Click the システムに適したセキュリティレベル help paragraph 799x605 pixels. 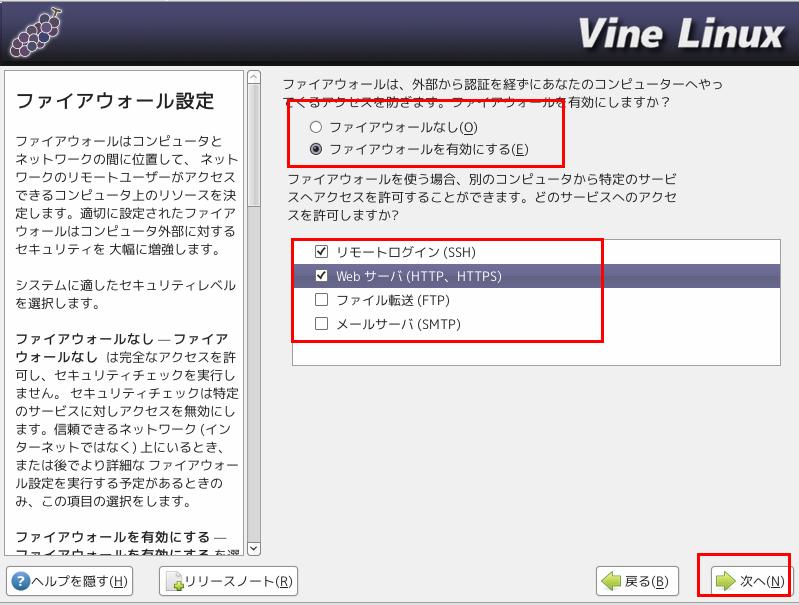(125, 294)
